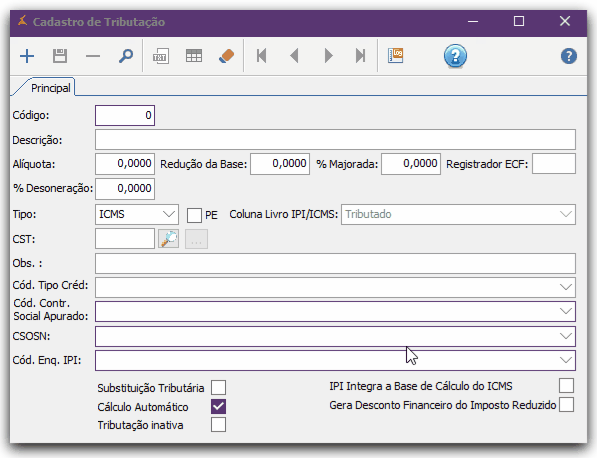Clear fields with the eraser icon

227,56
